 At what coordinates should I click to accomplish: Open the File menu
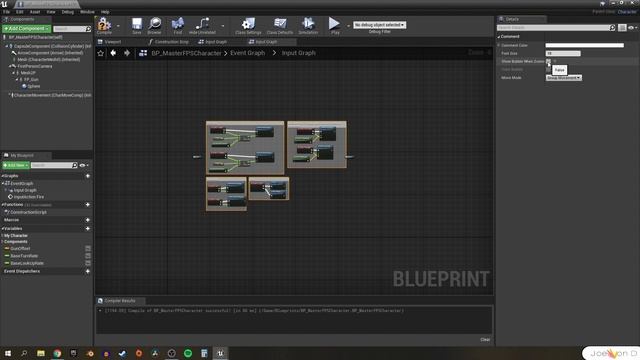click(x=7, y=12)
